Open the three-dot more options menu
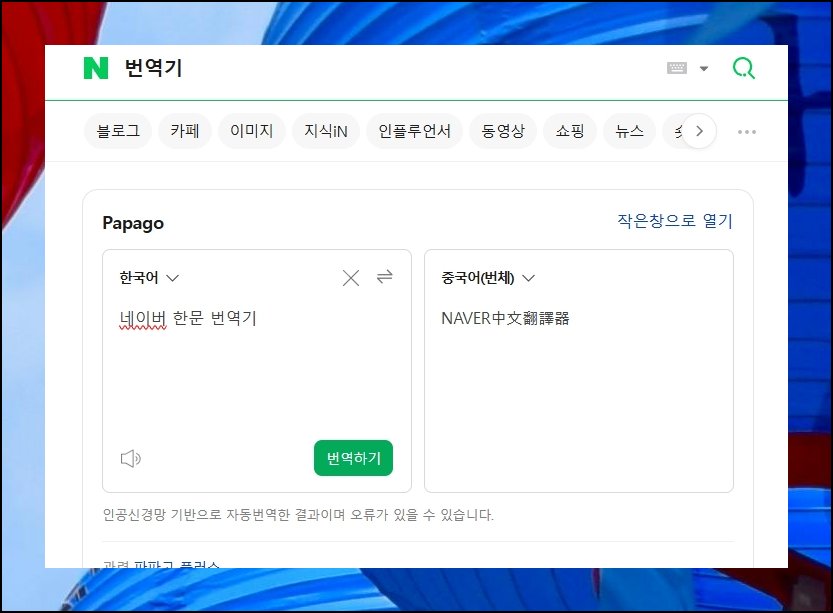833x613 pixels. 746,132
